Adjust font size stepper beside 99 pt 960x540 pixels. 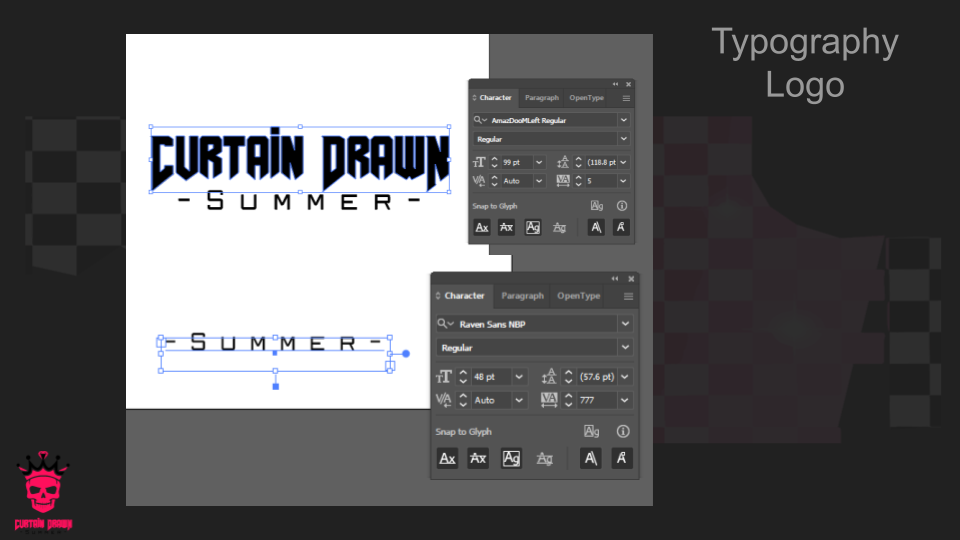pyautogui.click(x=494, y=162)
